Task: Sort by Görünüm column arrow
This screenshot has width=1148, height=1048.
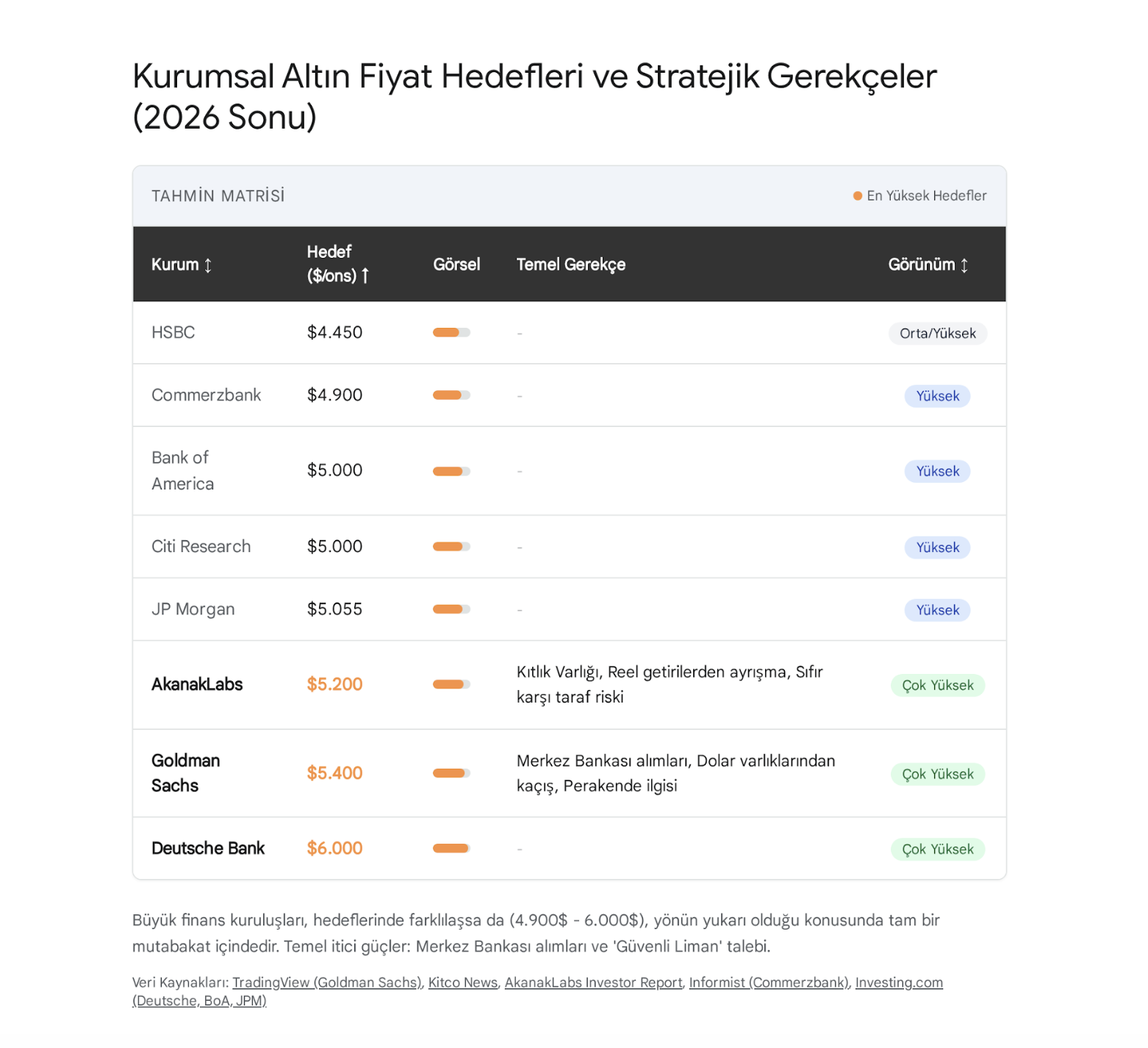Action: pyautogui.click(x=964, y=265)
